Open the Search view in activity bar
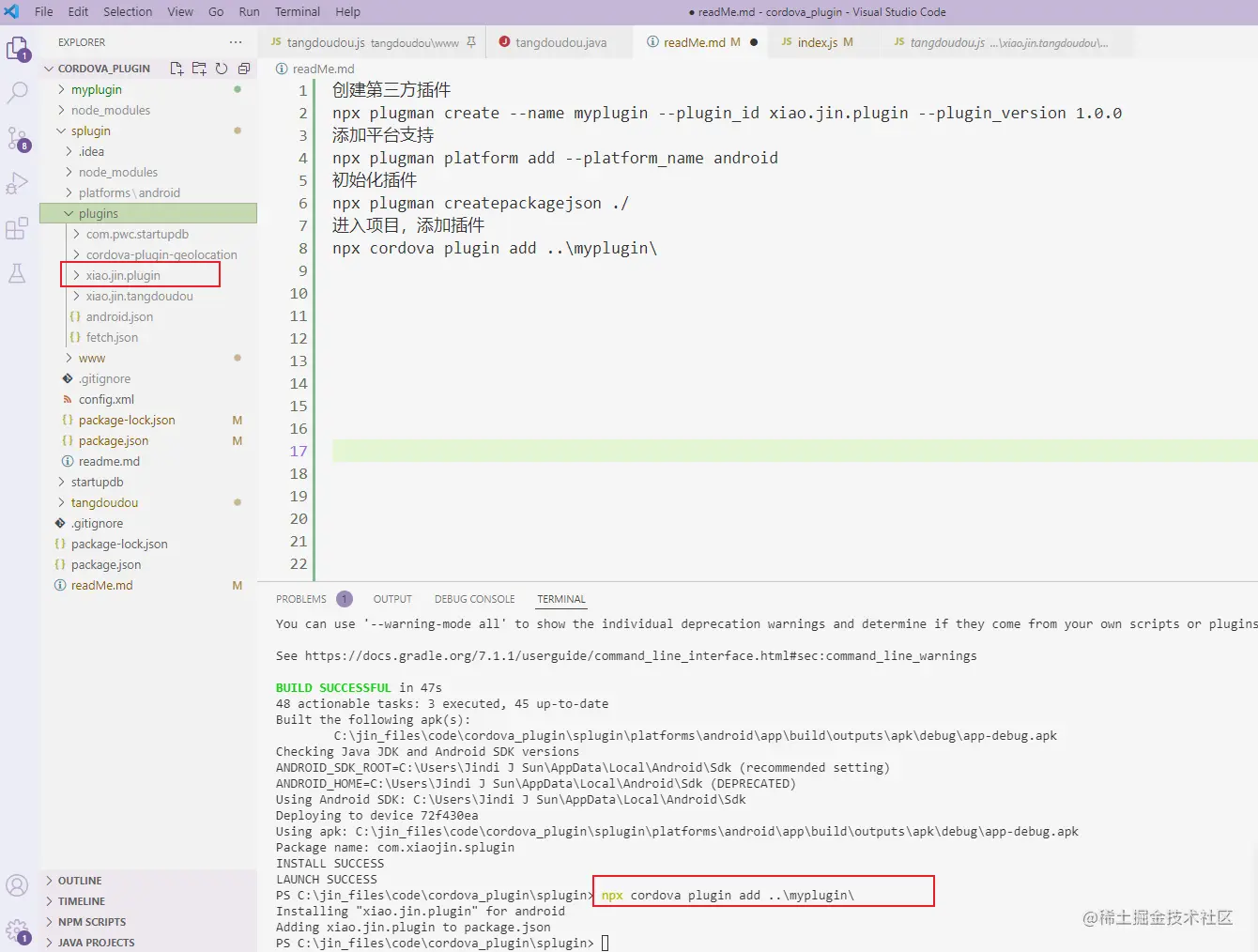This screenshot has height=952, width=1258. point(18,93)
